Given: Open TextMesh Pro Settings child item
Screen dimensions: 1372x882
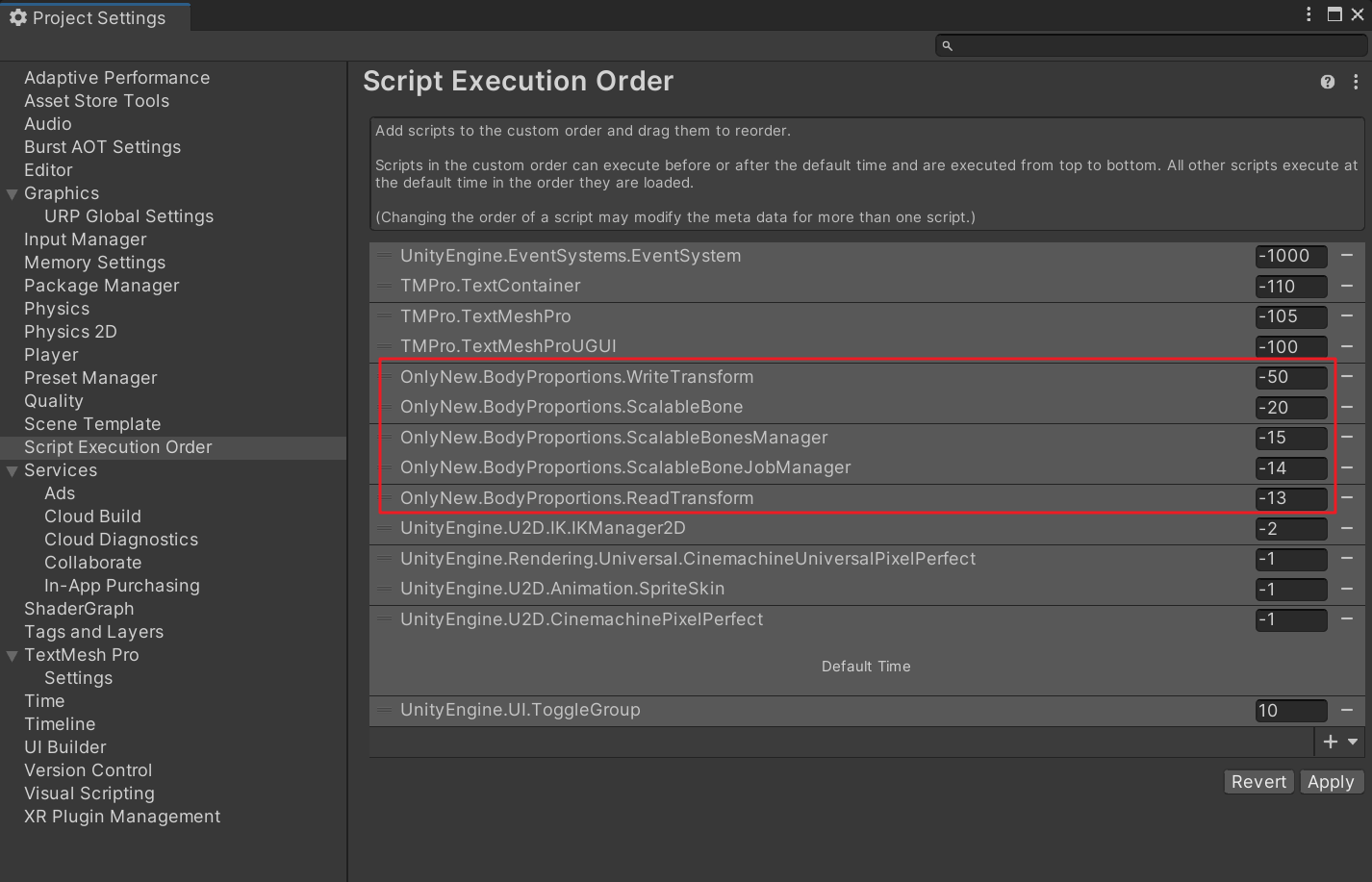Looking at the screenshot, I should tap(78, 678).
